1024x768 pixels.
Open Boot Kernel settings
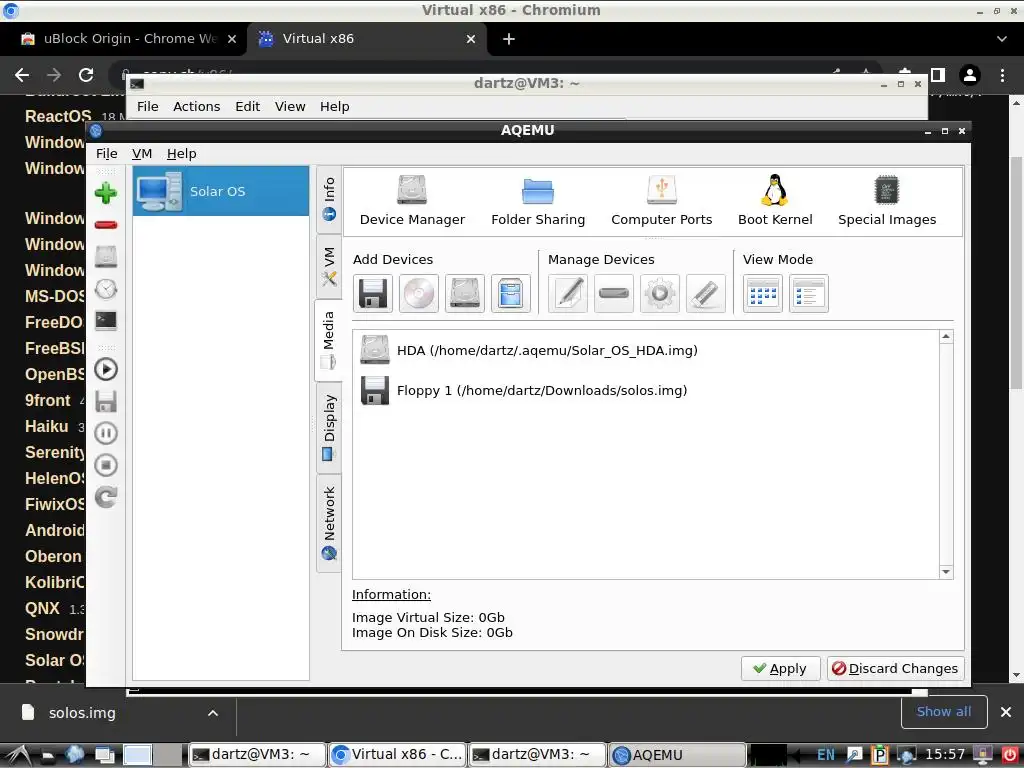point(775,200)
